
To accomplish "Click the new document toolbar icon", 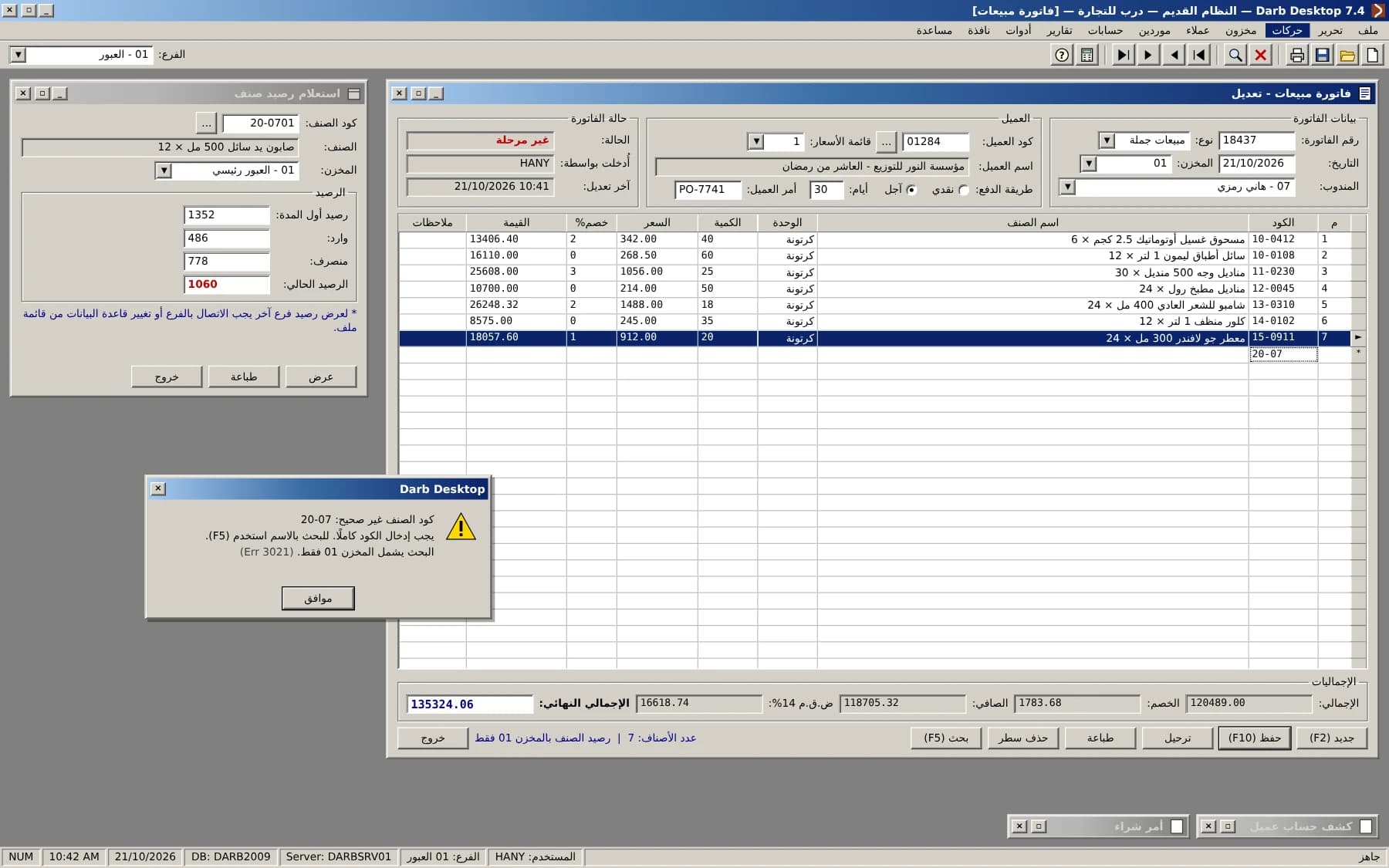I will (1372, 55).
